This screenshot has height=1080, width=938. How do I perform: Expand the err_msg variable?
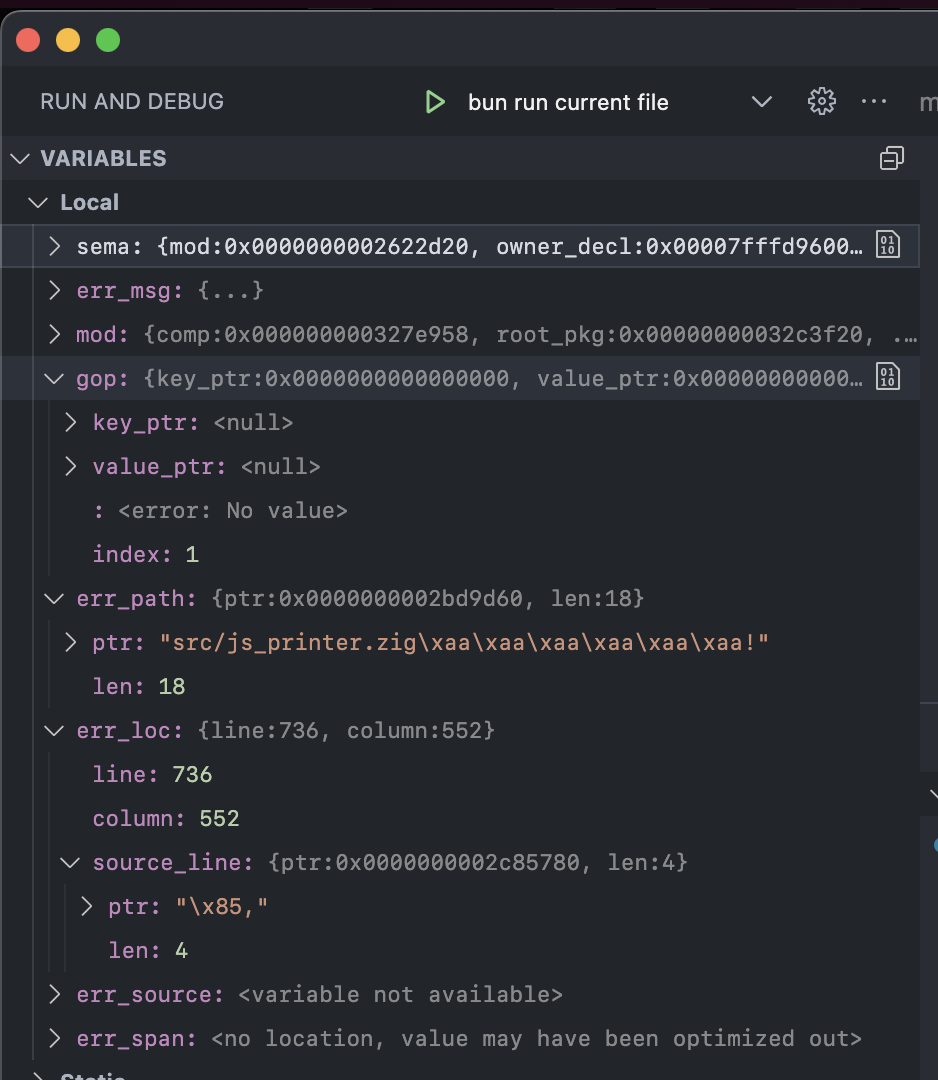(54, 290)
